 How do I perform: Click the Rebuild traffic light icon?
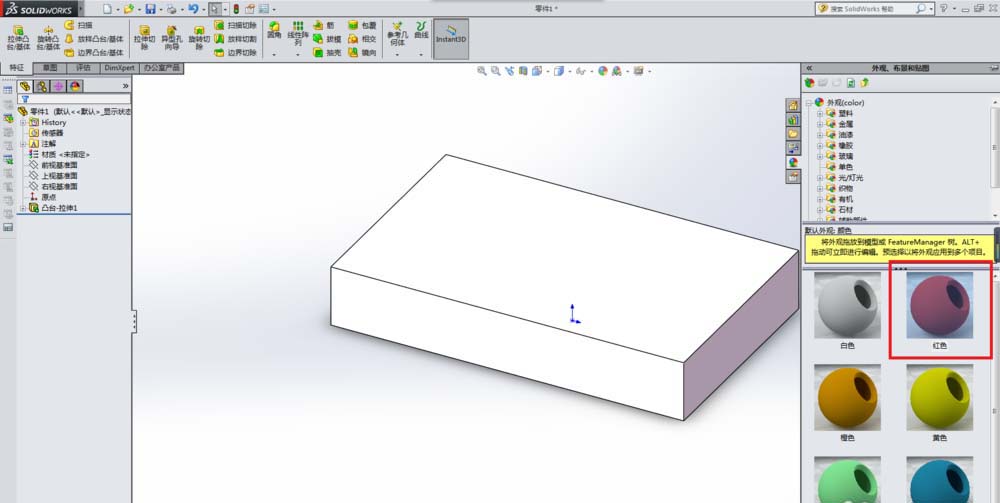[x=236, y=9]
